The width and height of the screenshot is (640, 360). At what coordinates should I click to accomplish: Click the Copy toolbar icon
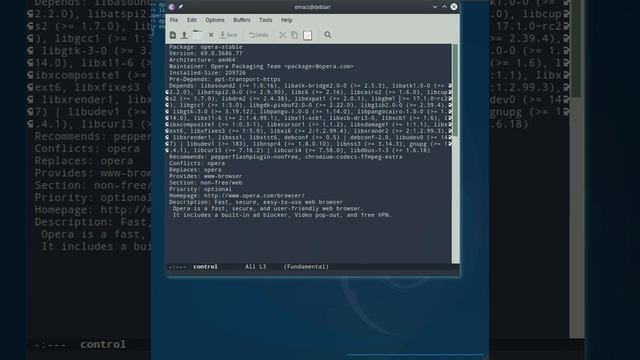pos(294,35)
